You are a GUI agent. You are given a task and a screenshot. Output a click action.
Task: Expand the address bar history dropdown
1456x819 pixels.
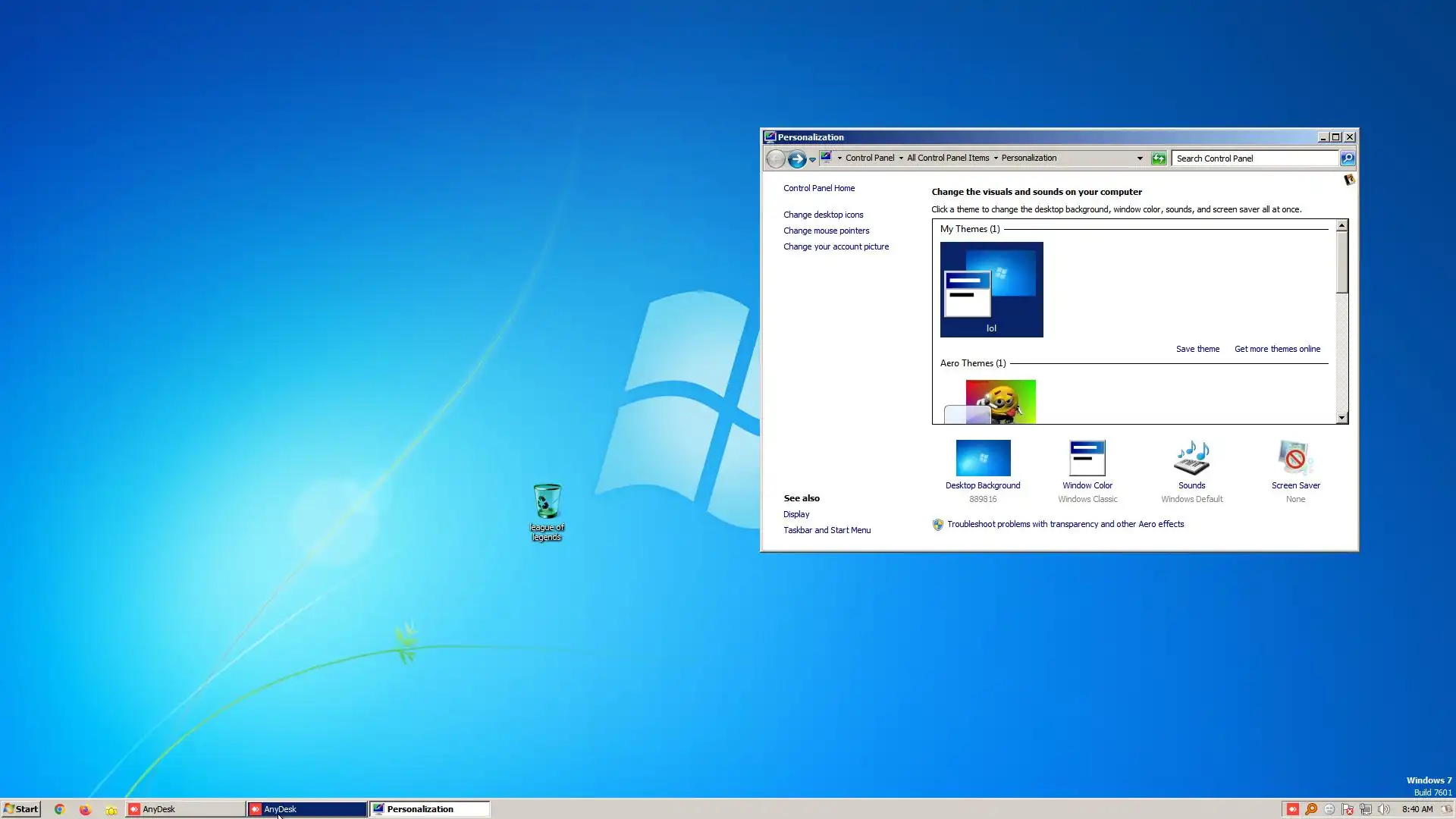pyautogui.click(x=1140, y=158)
